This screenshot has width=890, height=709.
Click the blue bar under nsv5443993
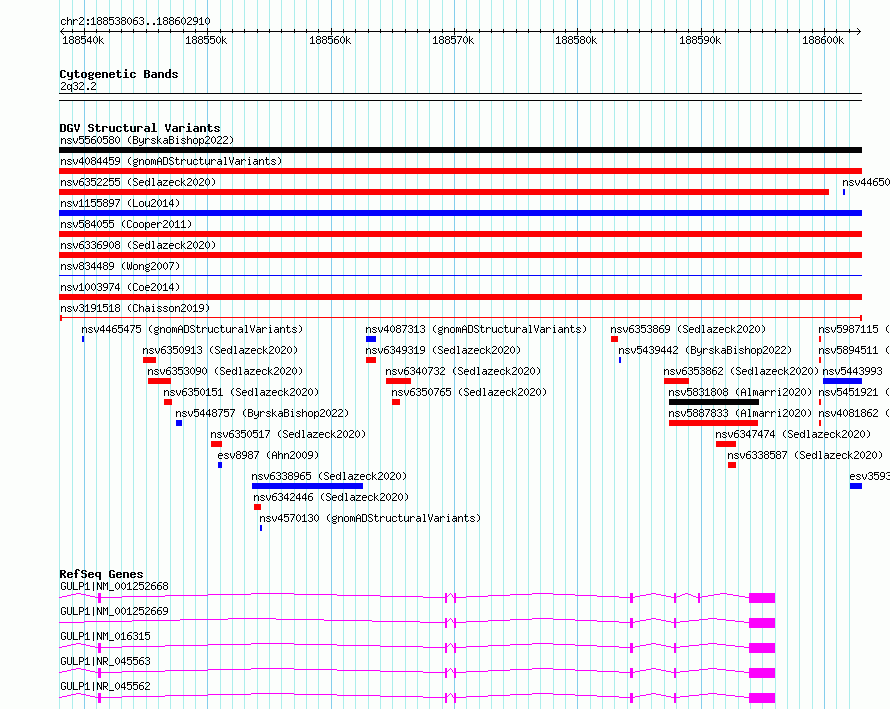[842, 381]
